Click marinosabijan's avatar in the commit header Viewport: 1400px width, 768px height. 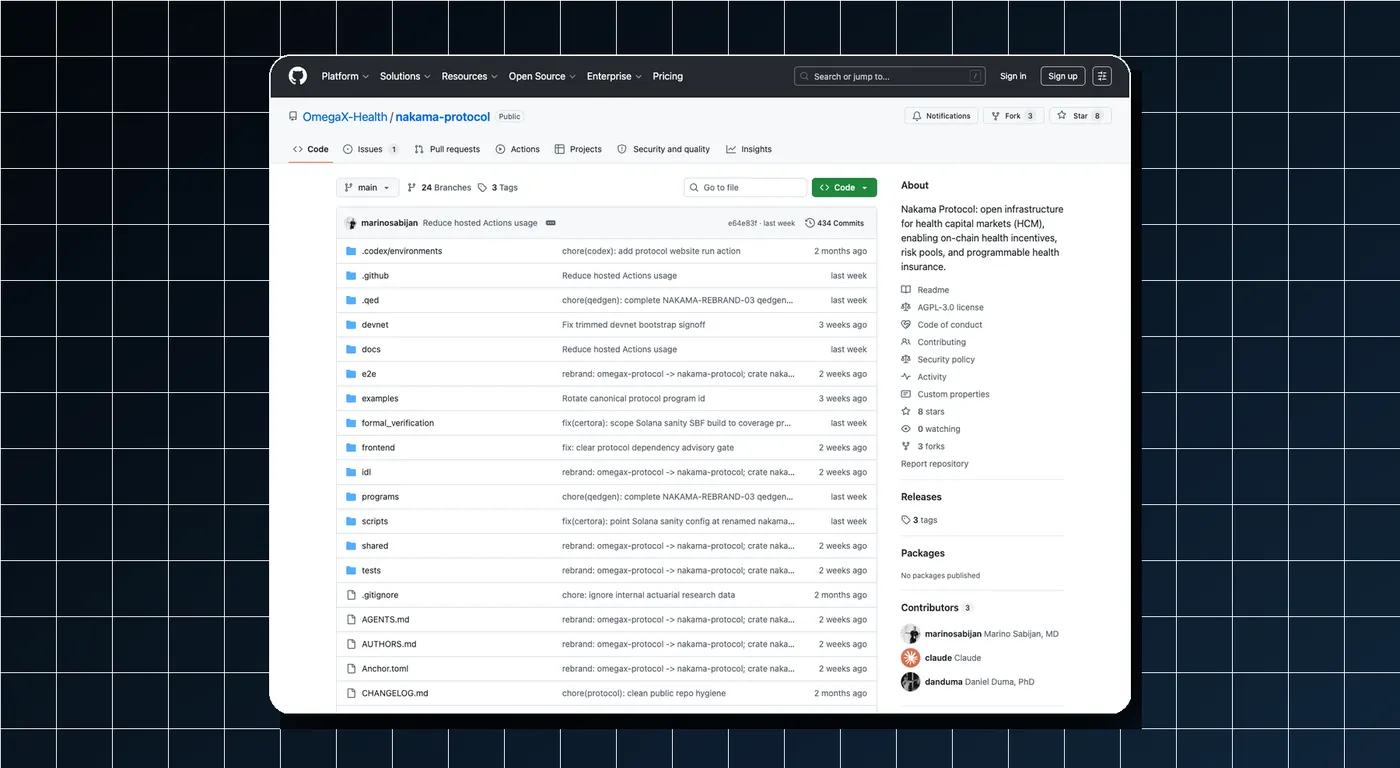pos(351,223)
